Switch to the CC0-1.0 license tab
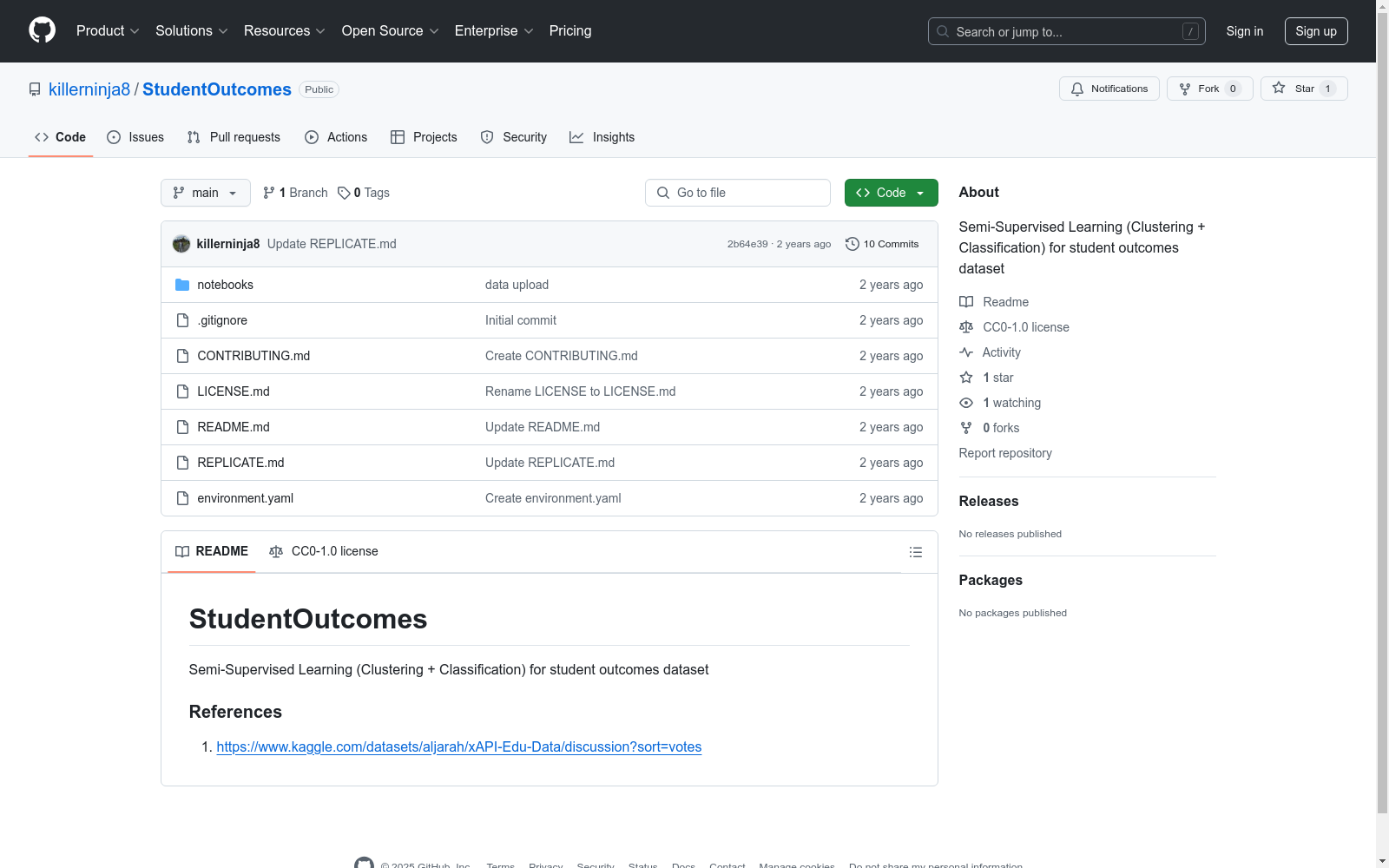The height and width of the screenshot is (868, 1389). (324, 551)
